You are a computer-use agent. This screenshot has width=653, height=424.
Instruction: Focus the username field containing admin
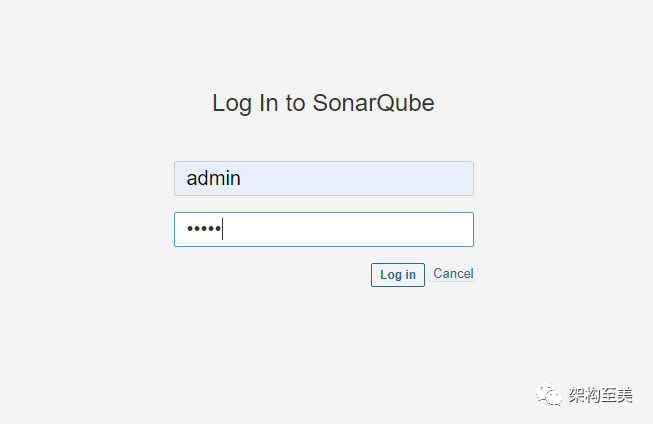coord(323,179)
